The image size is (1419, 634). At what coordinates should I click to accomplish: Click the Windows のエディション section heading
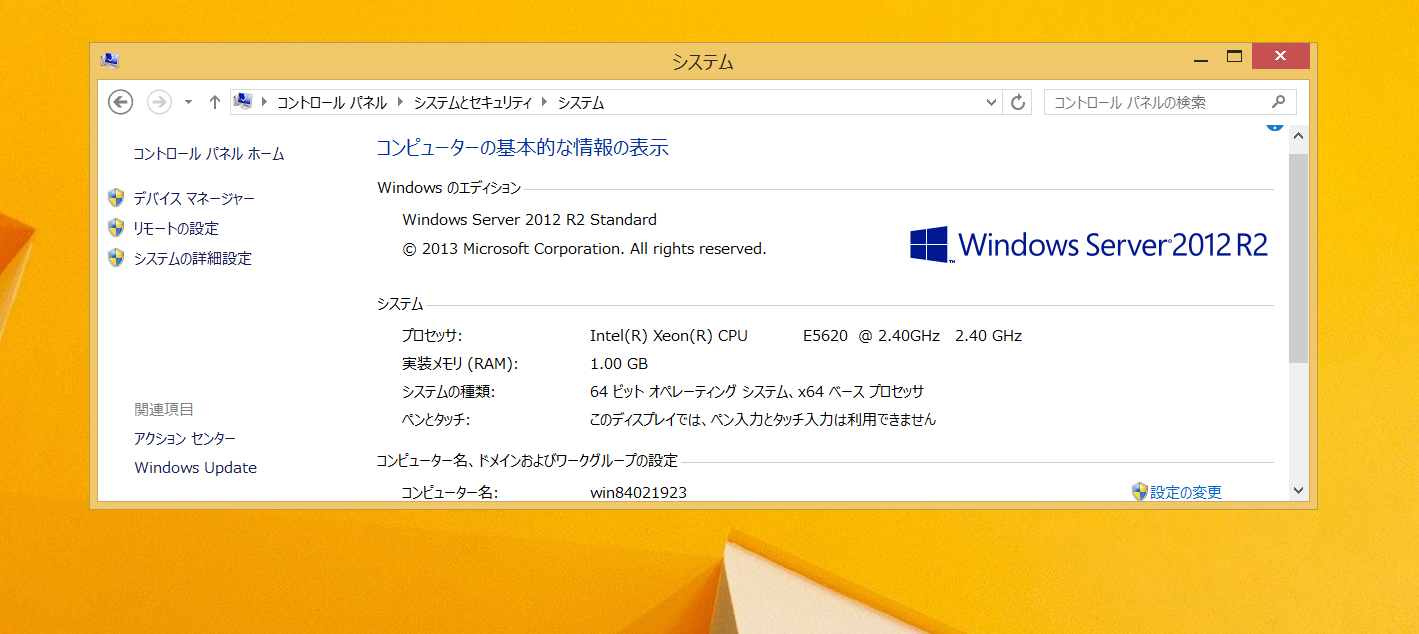click(449, 188)
